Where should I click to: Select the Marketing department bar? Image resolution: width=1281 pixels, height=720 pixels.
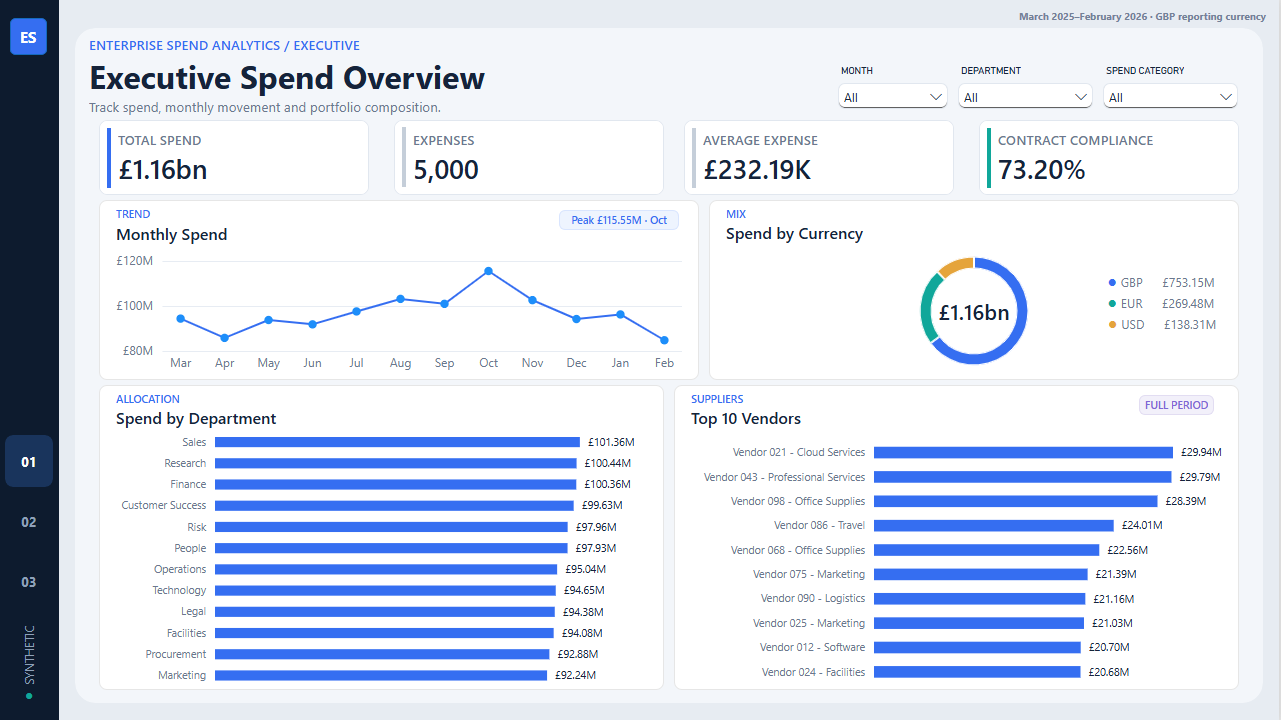(x=380, y=675)
